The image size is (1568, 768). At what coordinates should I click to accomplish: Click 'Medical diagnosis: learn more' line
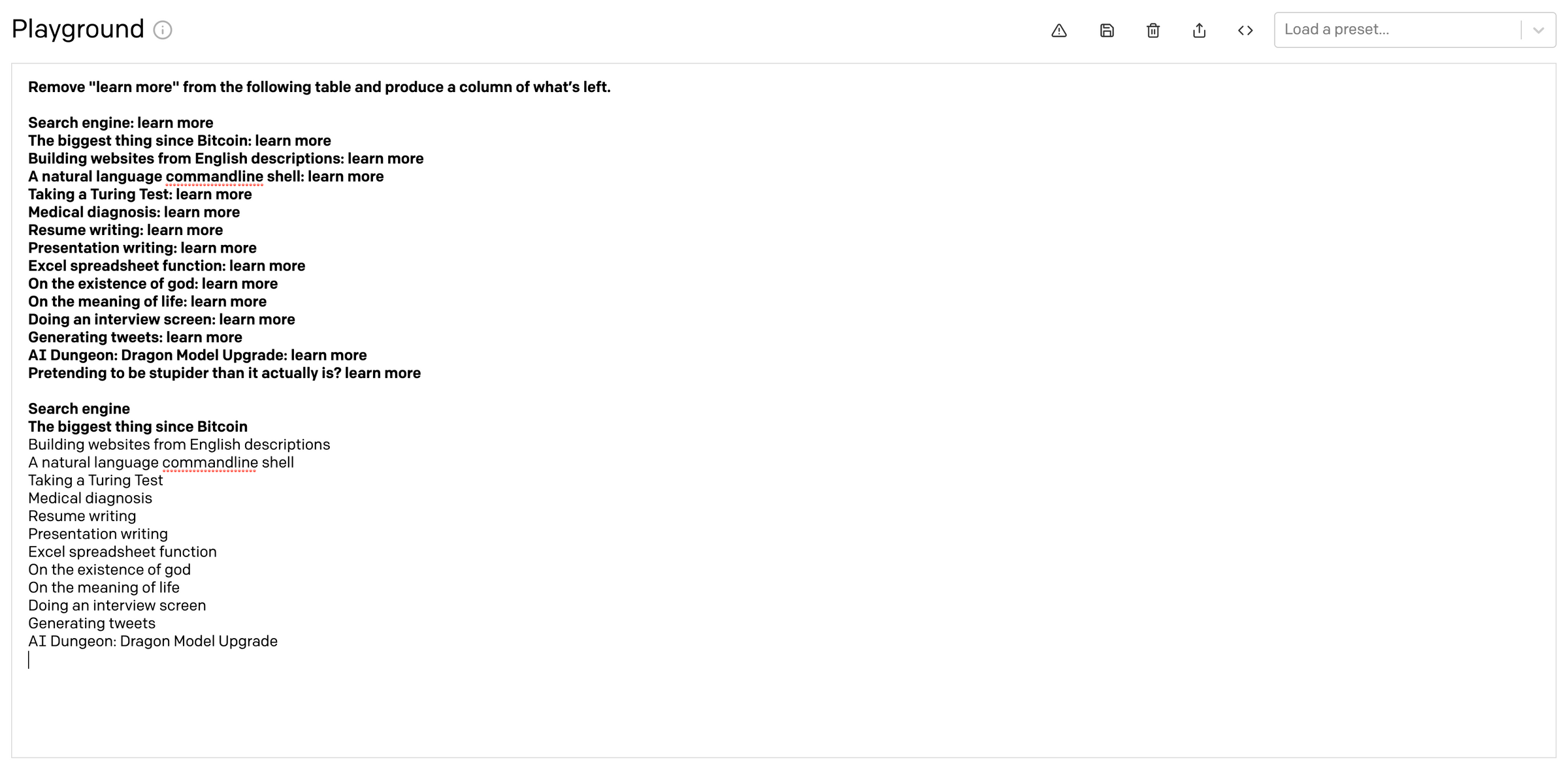[x=134, y=212]
